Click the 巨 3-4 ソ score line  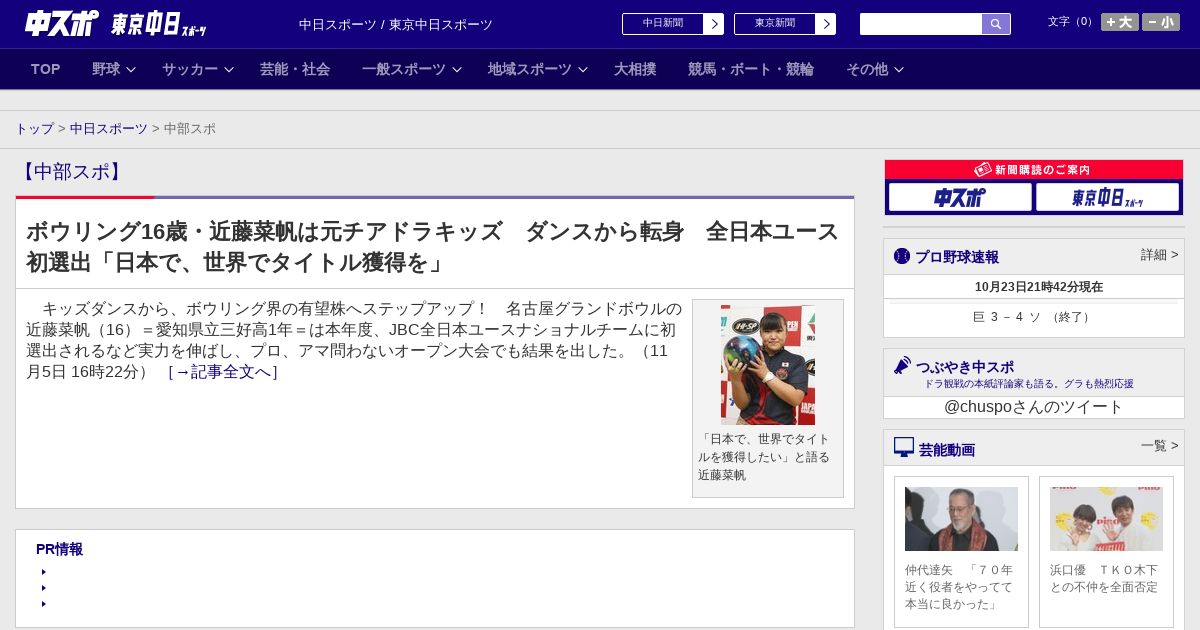pos(1034,317)
